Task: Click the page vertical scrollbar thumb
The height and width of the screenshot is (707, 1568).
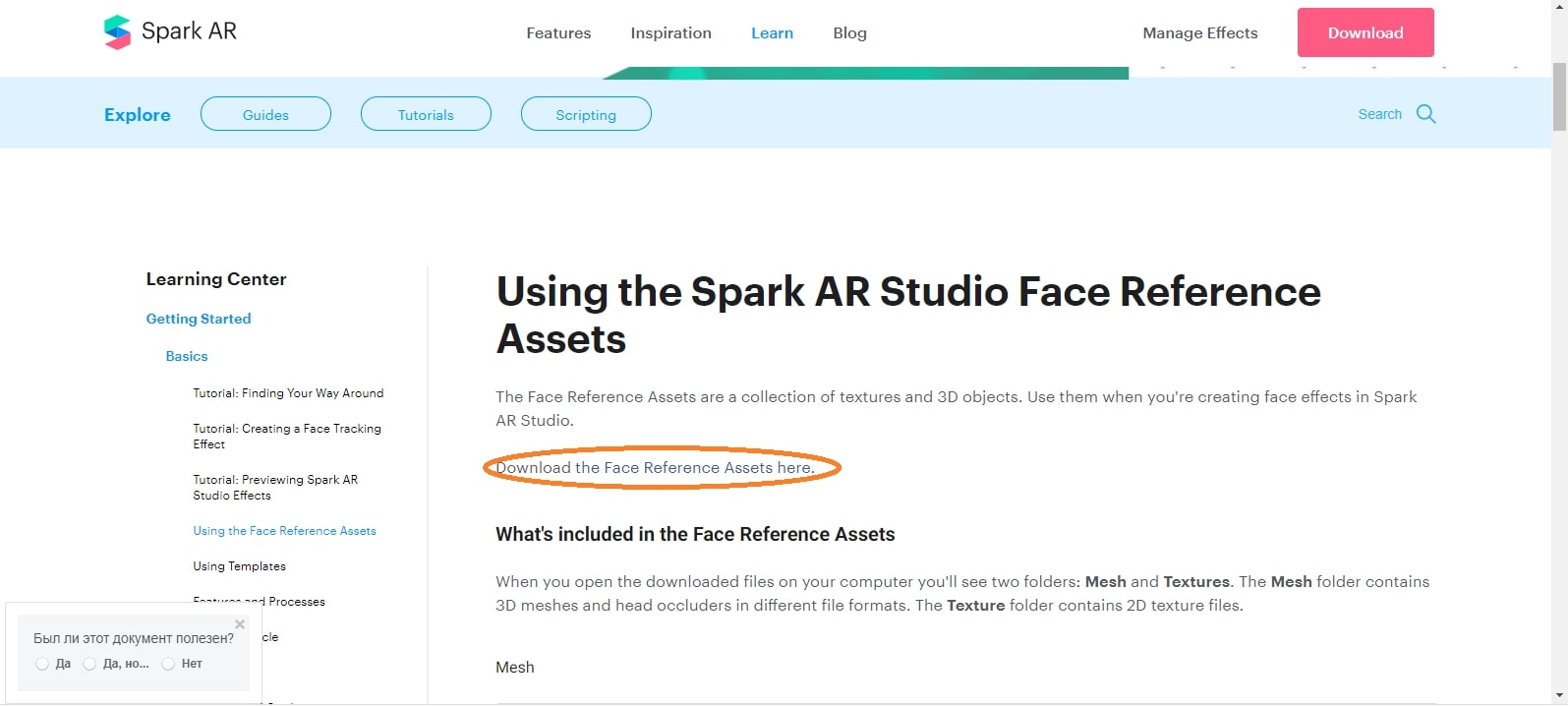Action: coord(1559,95)
